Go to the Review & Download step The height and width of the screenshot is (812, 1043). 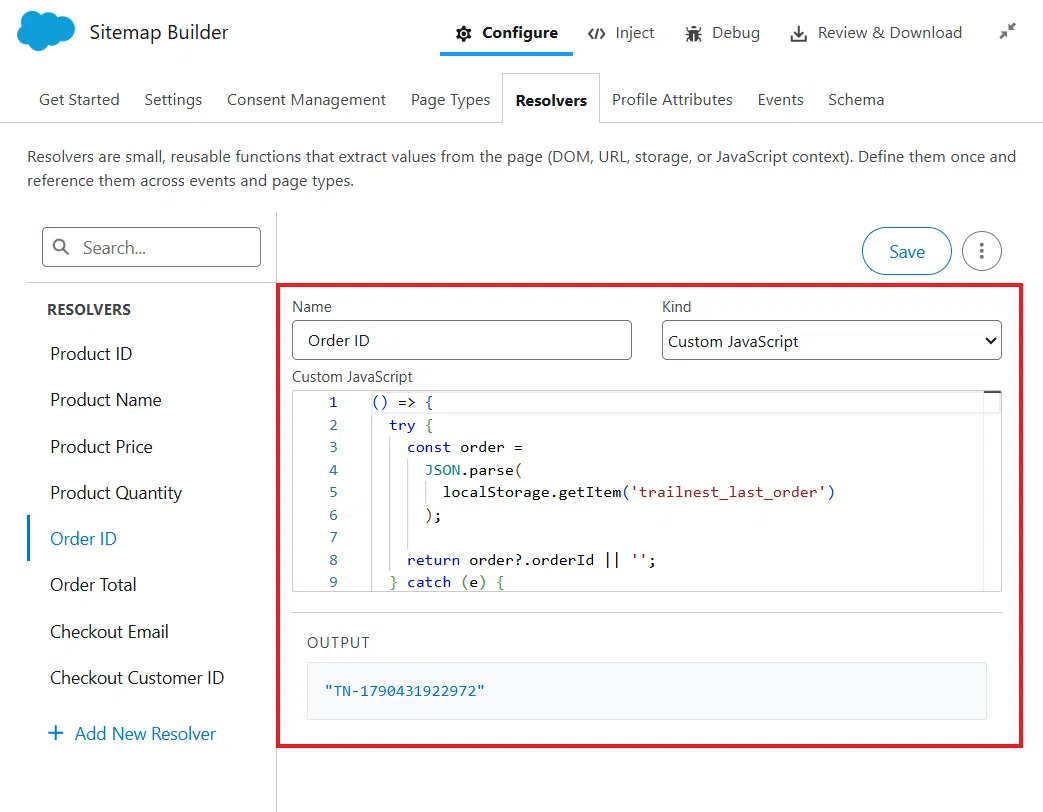[876, 33]
